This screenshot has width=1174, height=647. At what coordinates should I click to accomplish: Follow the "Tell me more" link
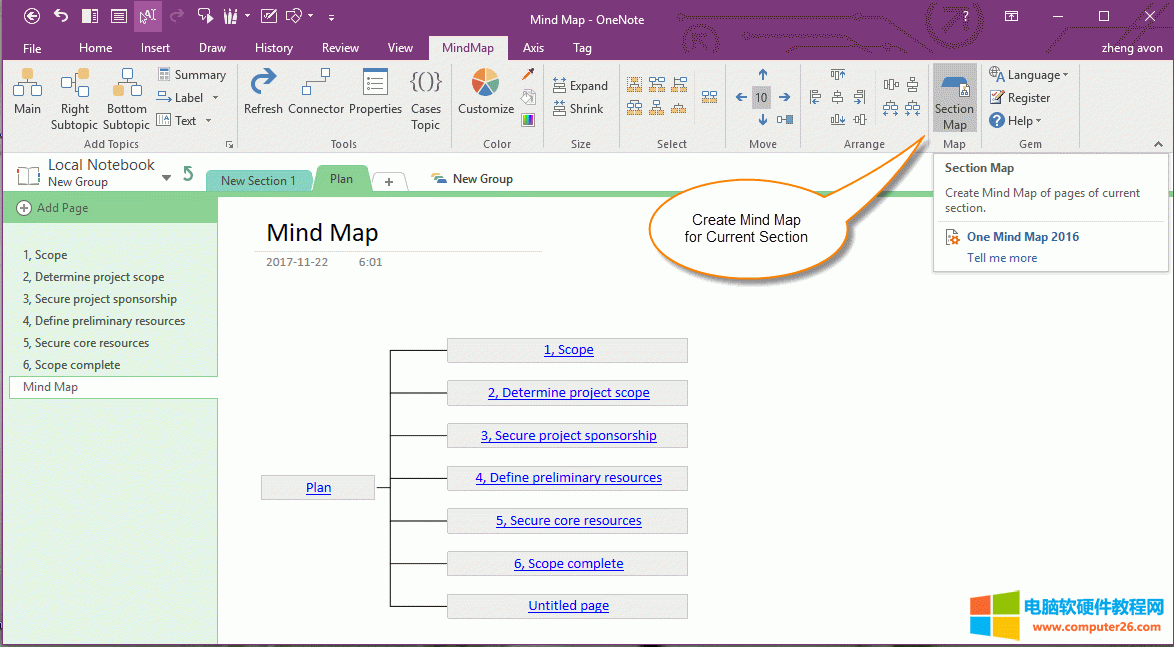coord(1002,258)
